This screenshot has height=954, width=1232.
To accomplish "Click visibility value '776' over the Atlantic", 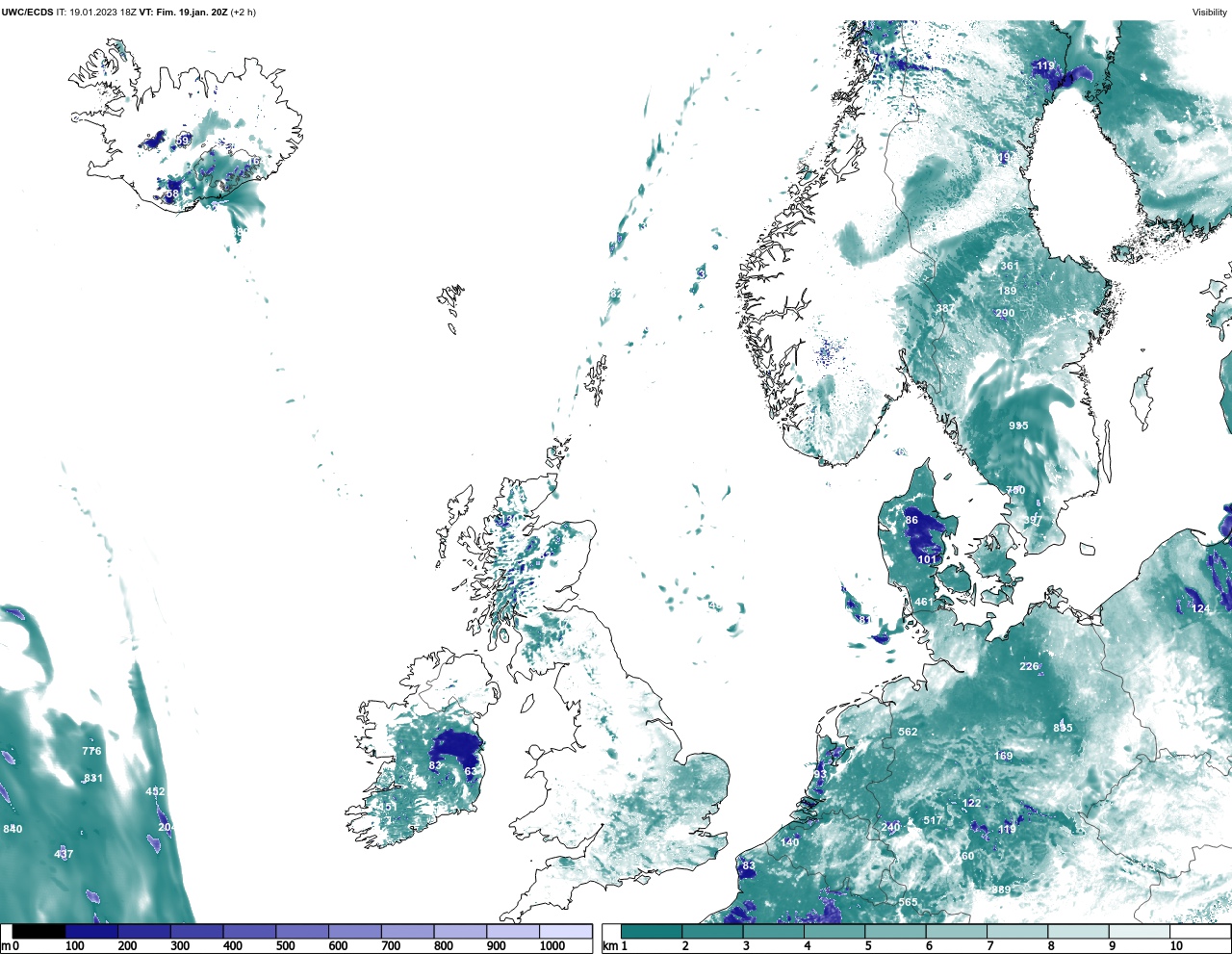I will tap(91, 751).
